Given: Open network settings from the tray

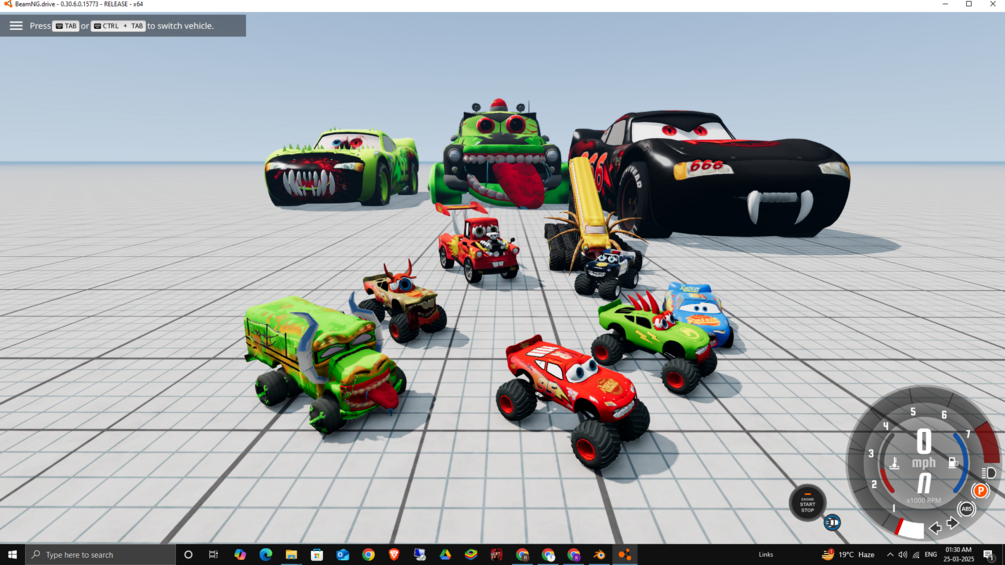Looking at the screenshot, I should point(916,555).
